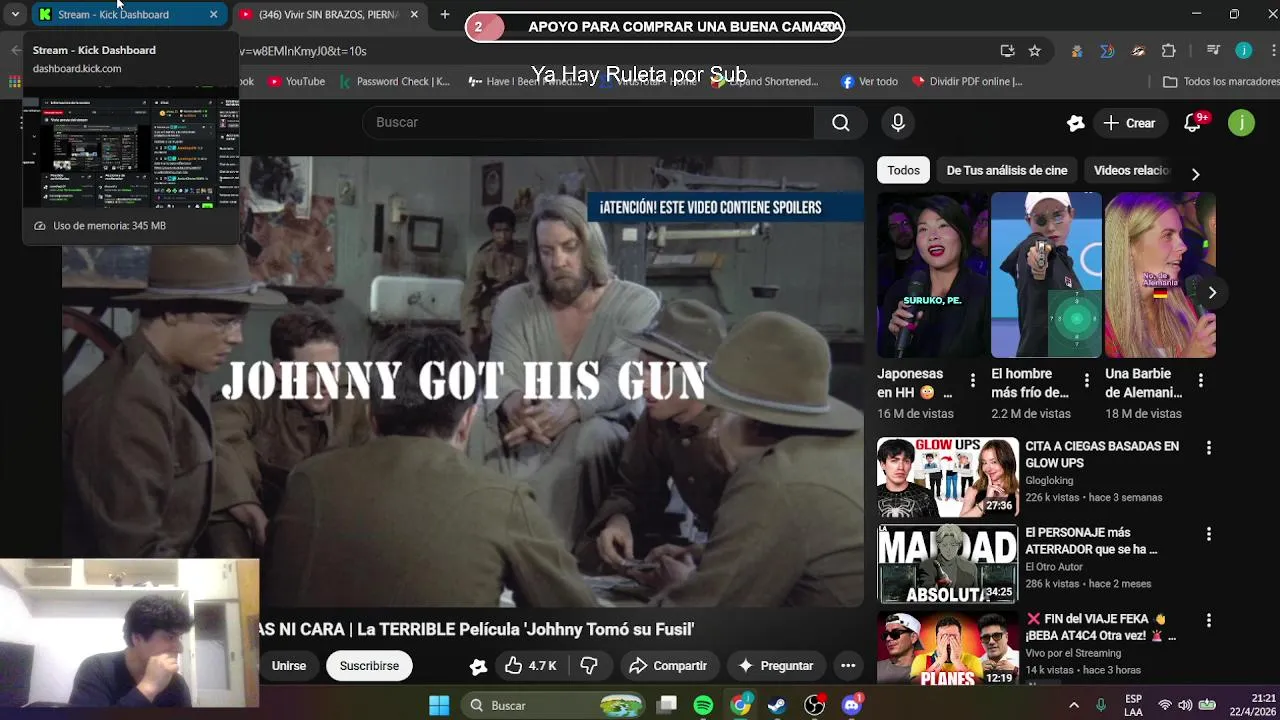Open Todos los marcadores folder
This screenshot has width=1280, height=720.
coord(1220,81)
